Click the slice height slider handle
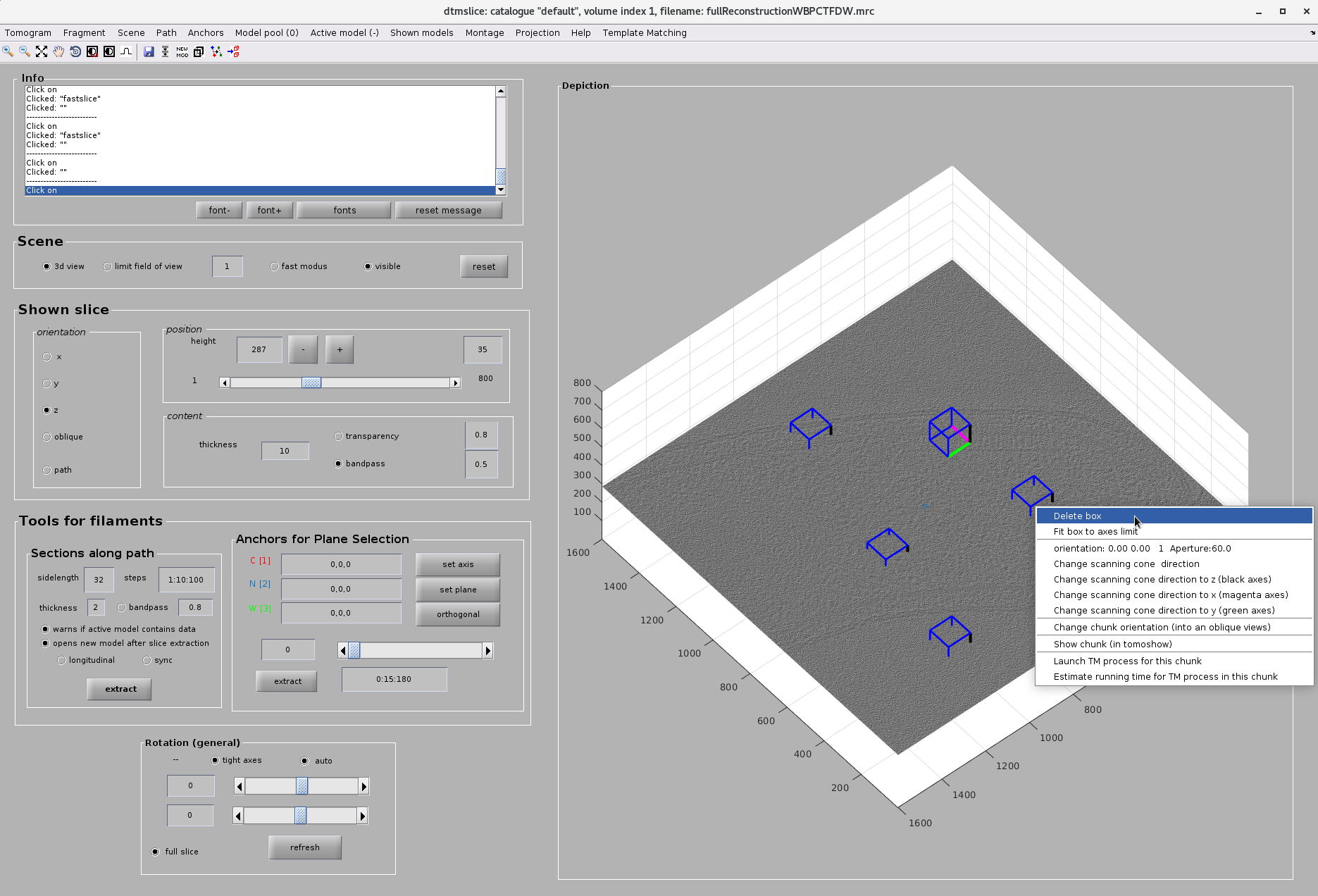The image size is (1318, 896). tap(311, 382)
